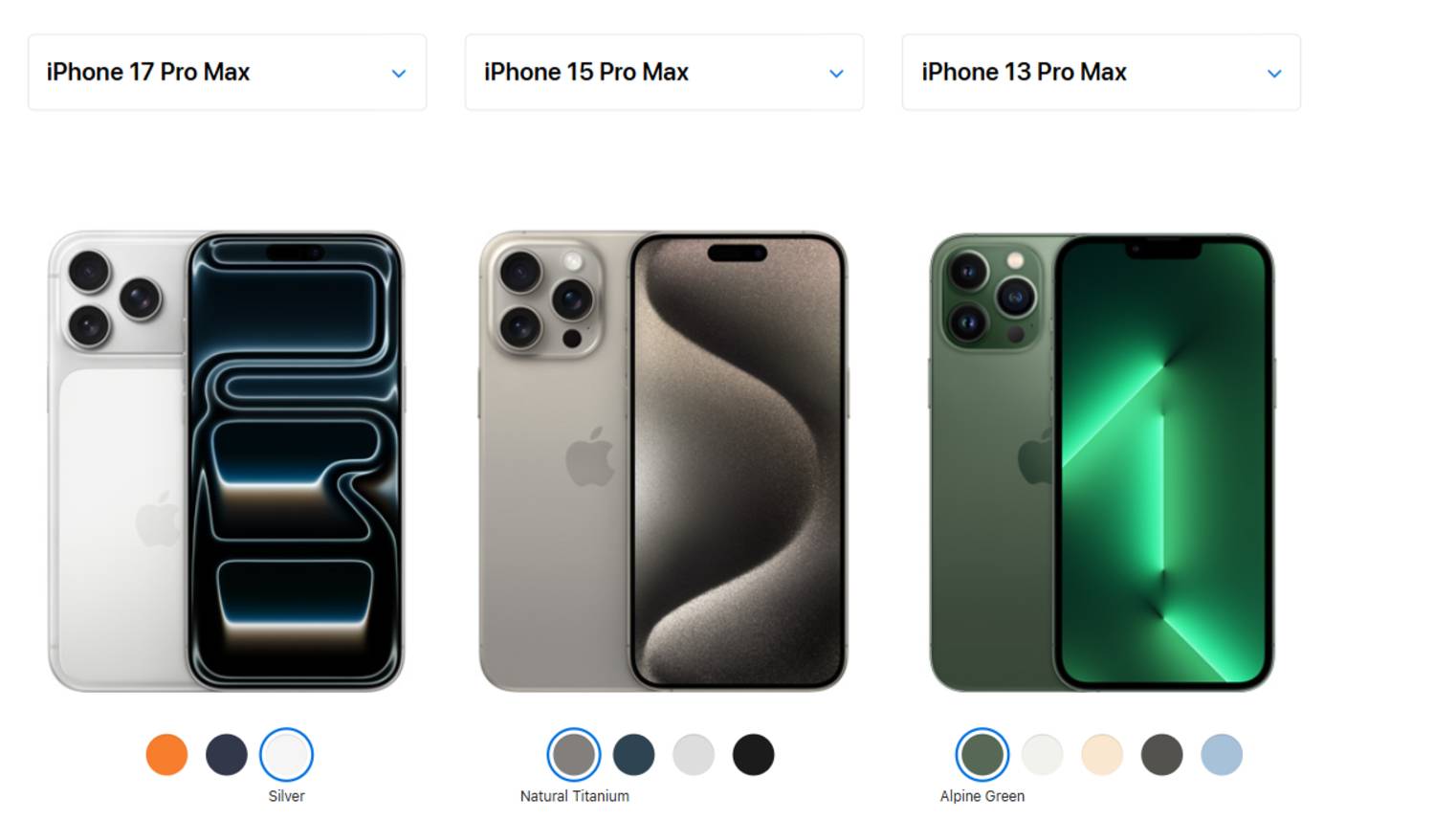This screenshot has height=820, width=1456.
Task: Open the iPhone 13 Pro Max model dropdown
Action: coord(1101,73)
